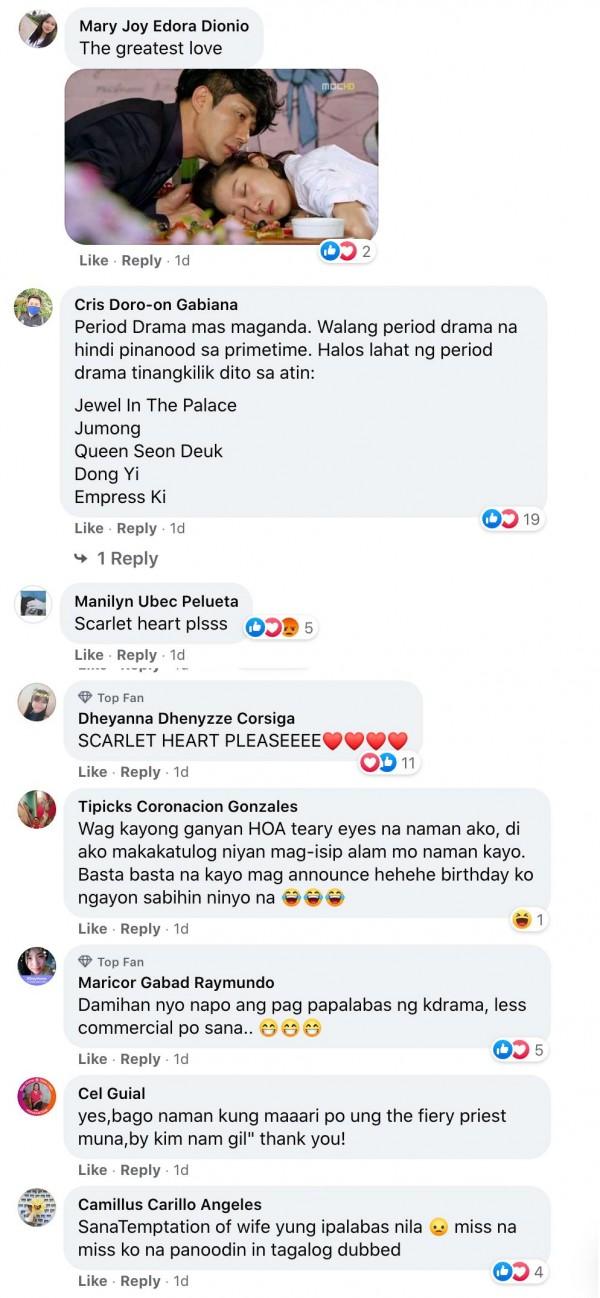This screenshot has height=1298, width=600.
Task: Reply to Maricor Gabad Raymundo's comment
Action: click(141, 1058)
